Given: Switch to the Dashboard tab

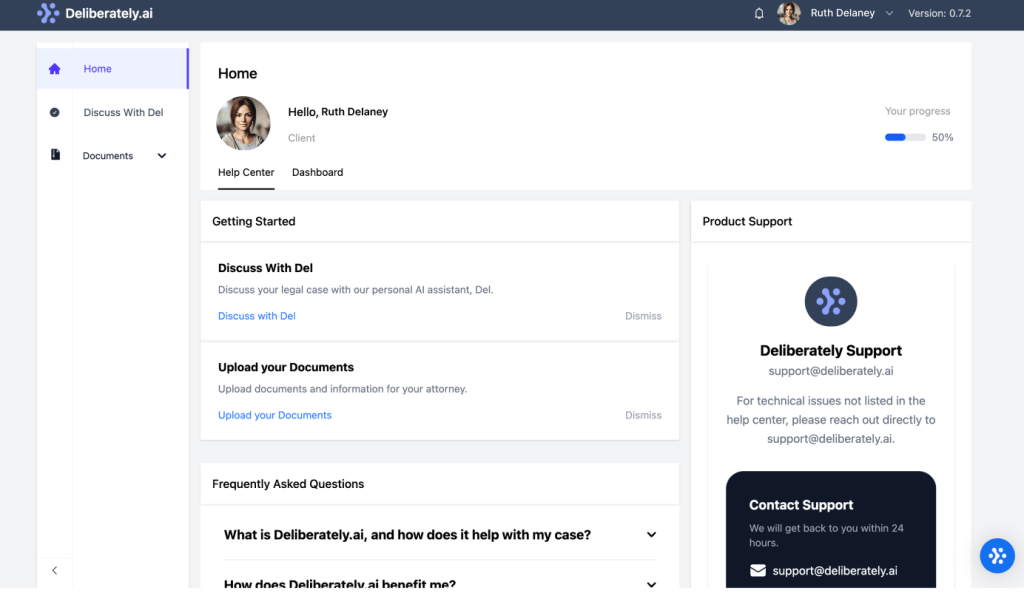Looking at the screenshot, I should pyautogui.click(x=317, y=173).
